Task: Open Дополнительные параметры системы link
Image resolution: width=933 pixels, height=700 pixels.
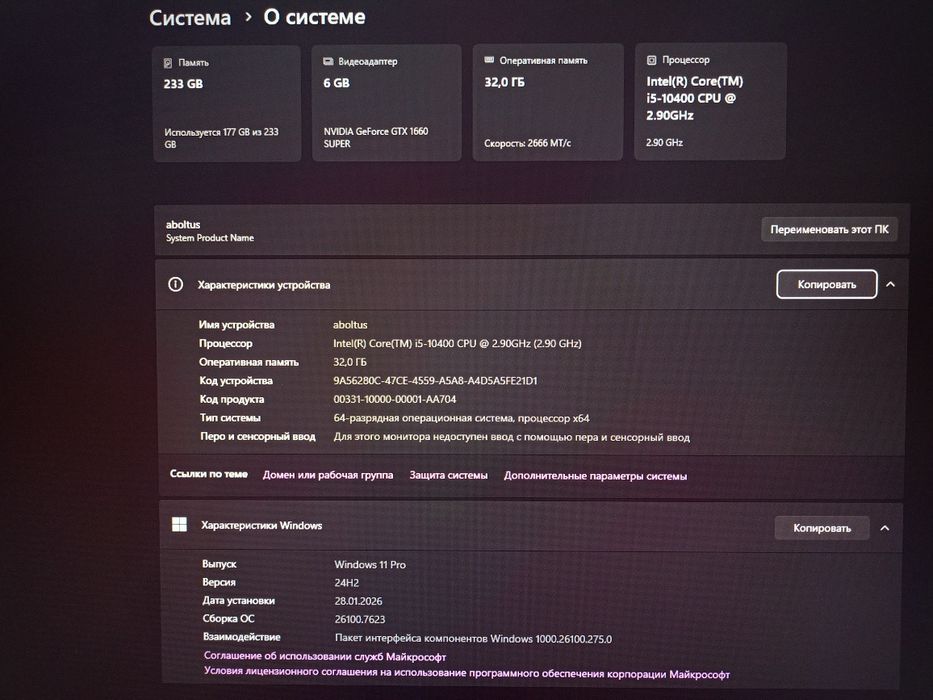Action: pyautogui.click(x=595, y=476)
